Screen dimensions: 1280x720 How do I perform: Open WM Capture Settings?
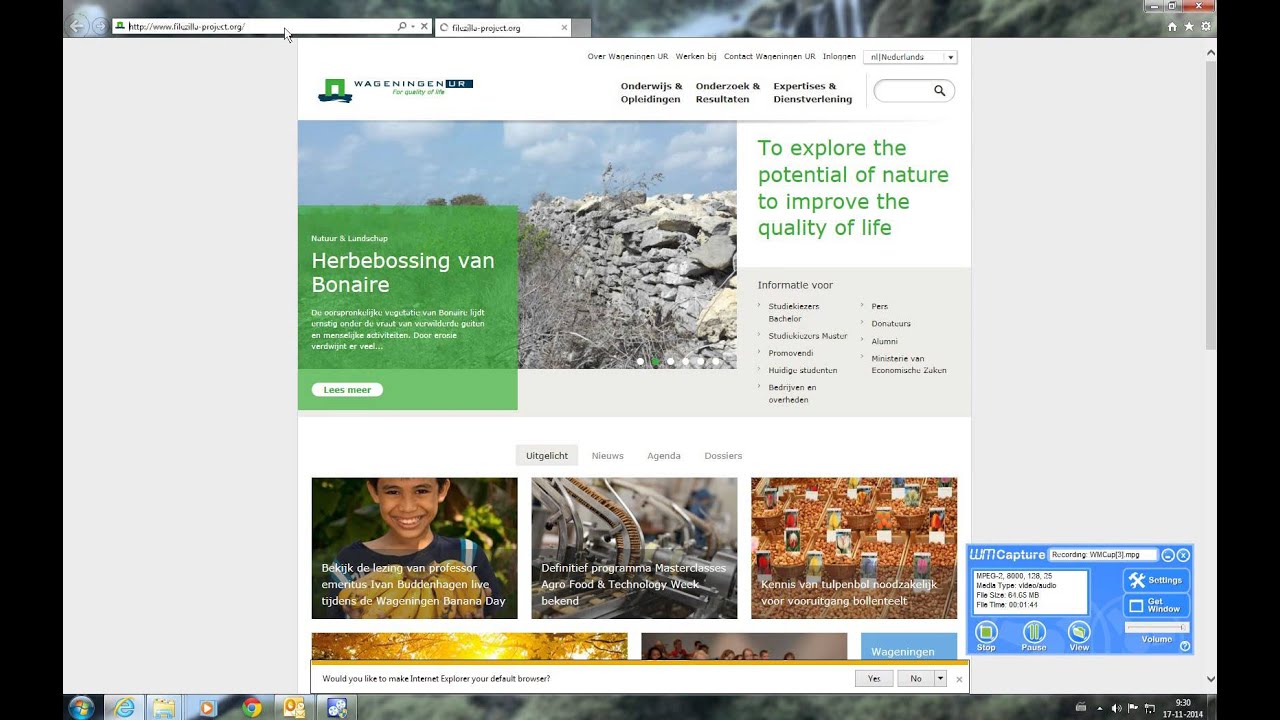(x=1156, y=580)
